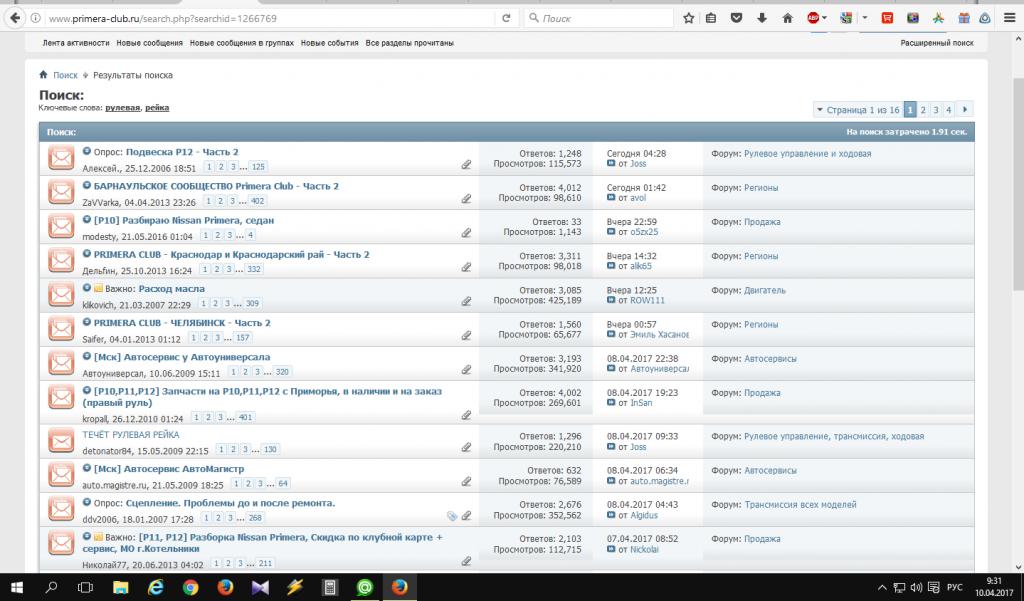Open page 125 of Подвеска P12 thread
The height and width of the screenshot is (601, 1024).
coord(259,167)
